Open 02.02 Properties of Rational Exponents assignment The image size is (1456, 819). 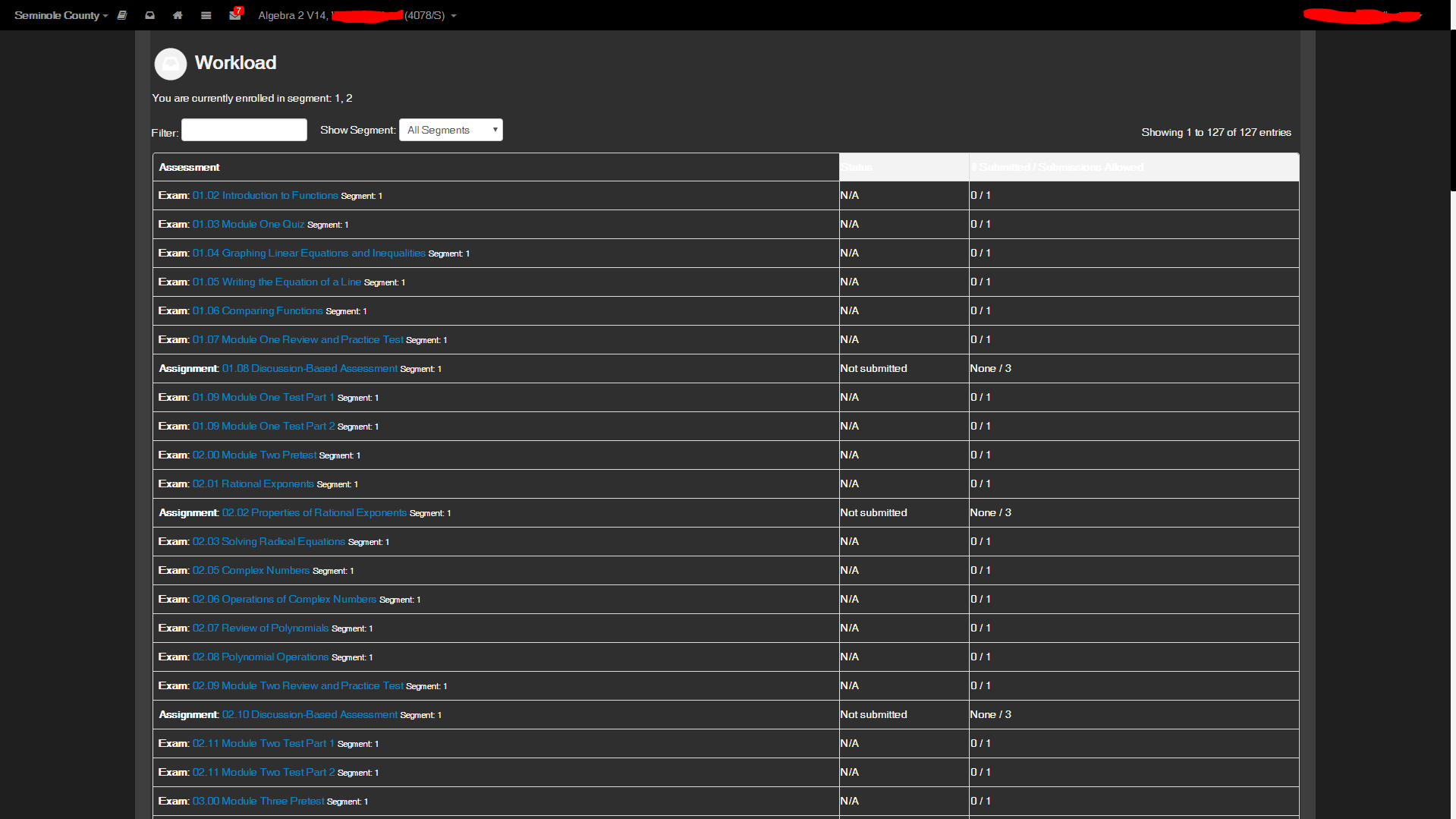[x=314, y=512]
